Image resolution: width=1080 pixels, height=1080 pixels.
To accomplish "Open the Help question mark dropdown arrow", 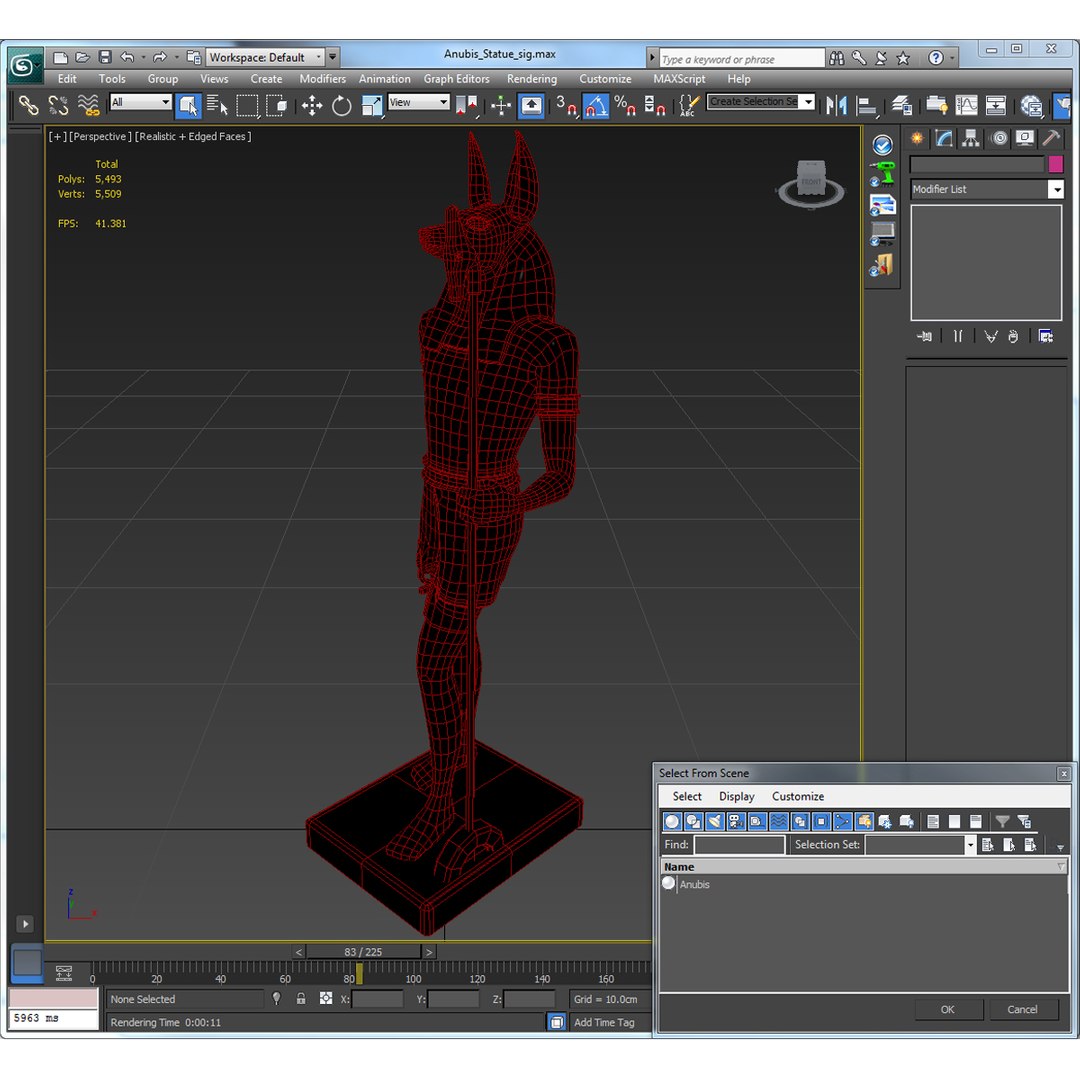I will 953,59.
